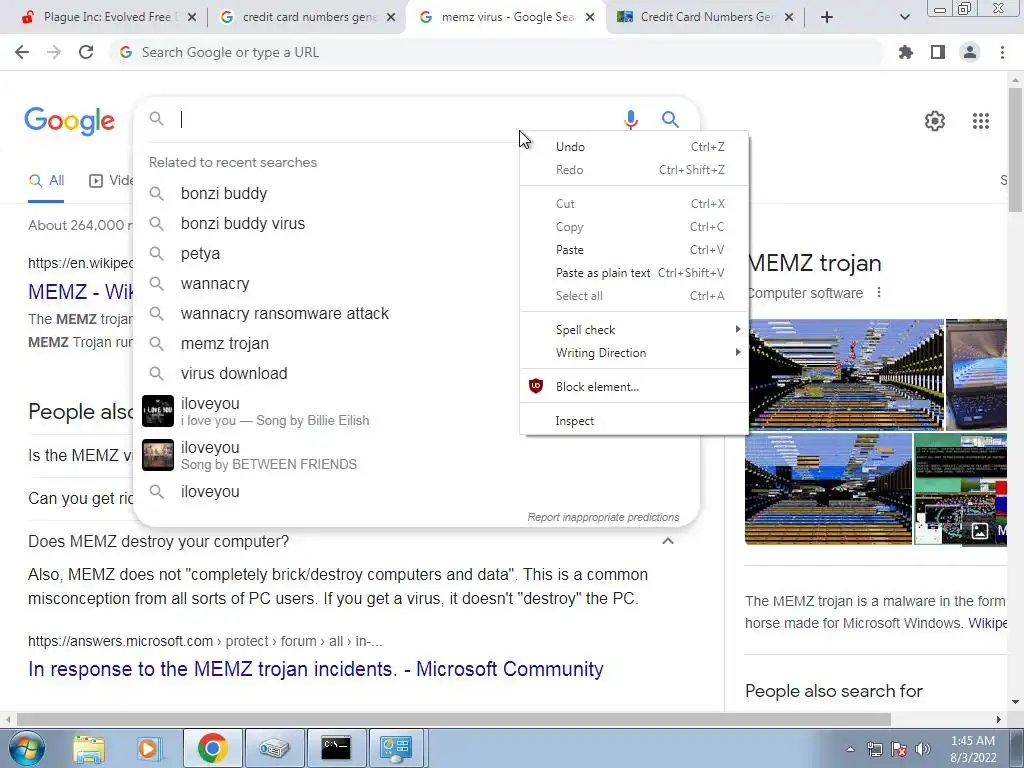Click the browser forward arrow
The width and height of the screenshot is (1024, 768).
click(54, 52)
